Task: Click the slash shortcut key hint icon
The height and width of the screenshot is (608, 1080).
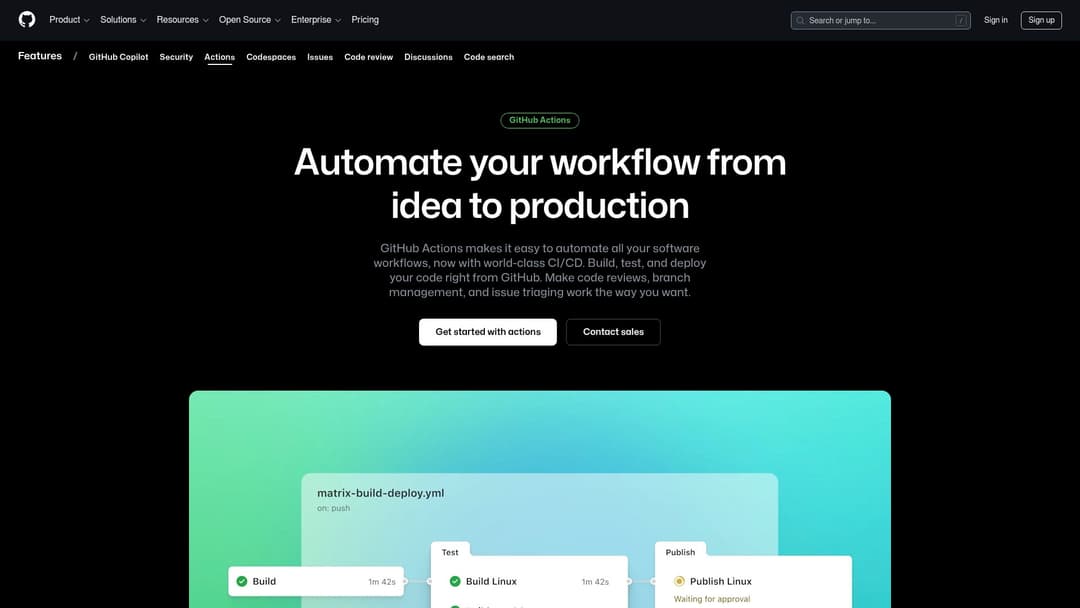Action: click(x=961, y=21)
